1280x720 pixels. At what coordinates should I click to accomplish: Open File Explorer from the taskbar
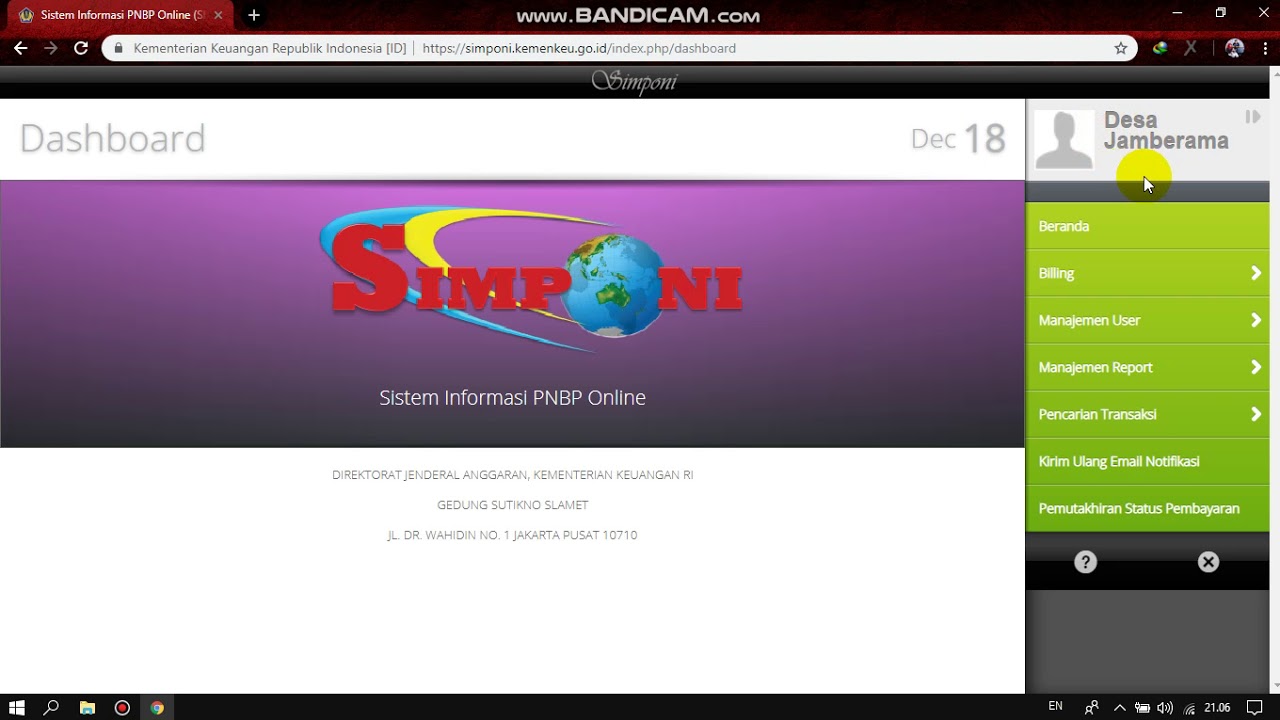[x=87, y=707]
